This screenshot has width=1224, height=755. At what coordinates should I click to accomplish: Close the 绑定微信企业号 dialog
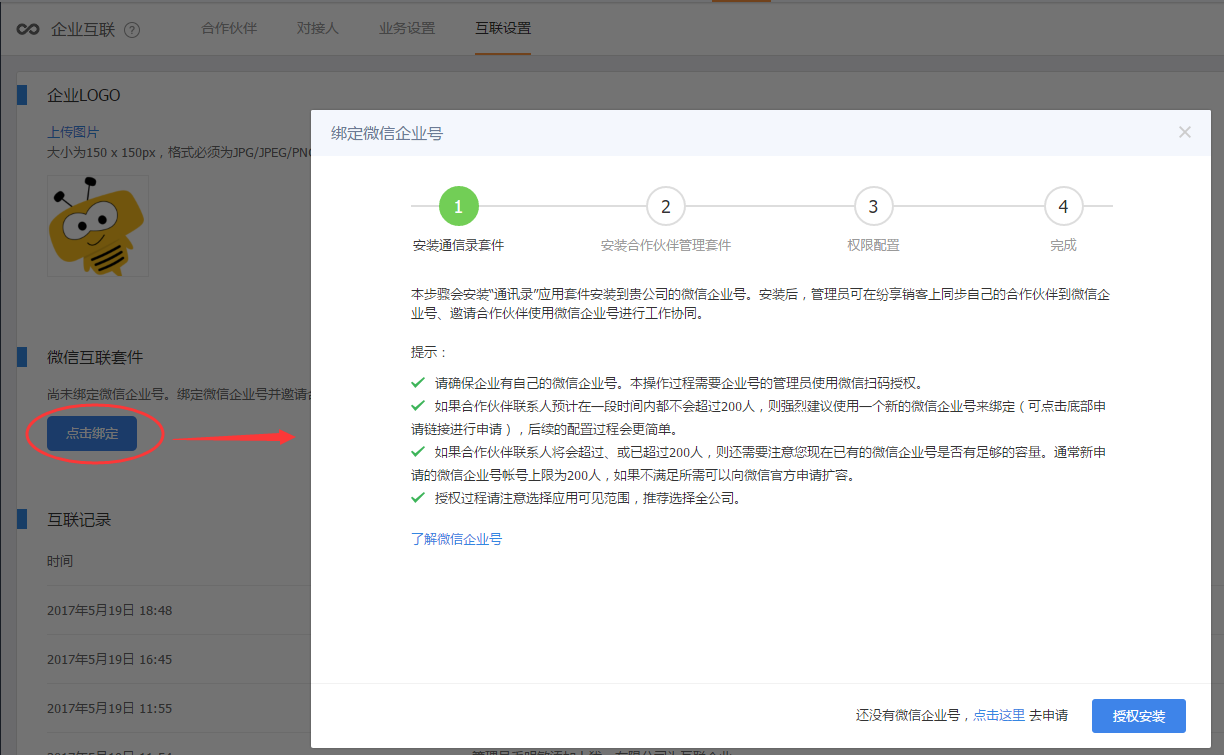click(x=1185, y=132)
